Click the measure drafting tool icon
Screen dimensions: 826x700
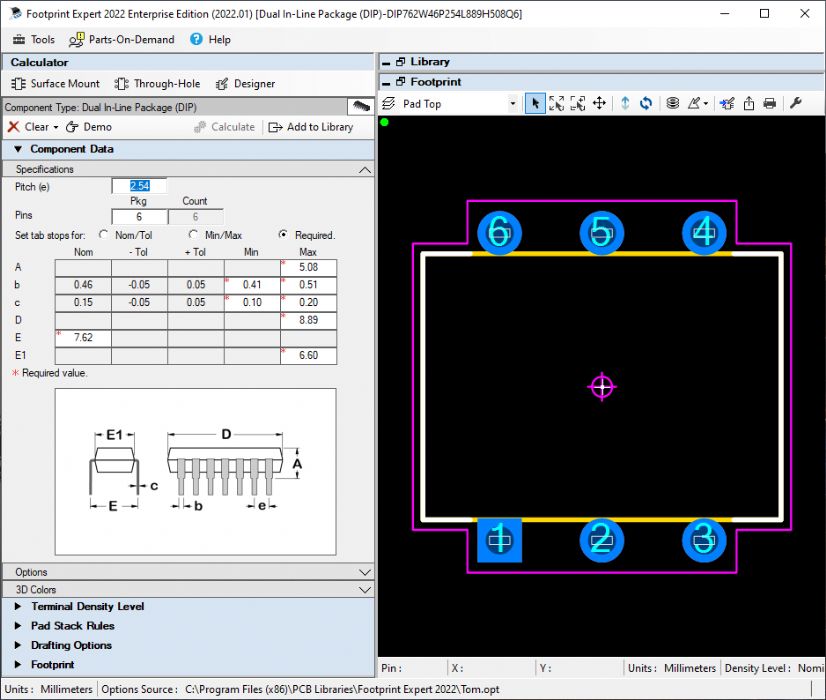pyautogui.click(x=694, y=103)
